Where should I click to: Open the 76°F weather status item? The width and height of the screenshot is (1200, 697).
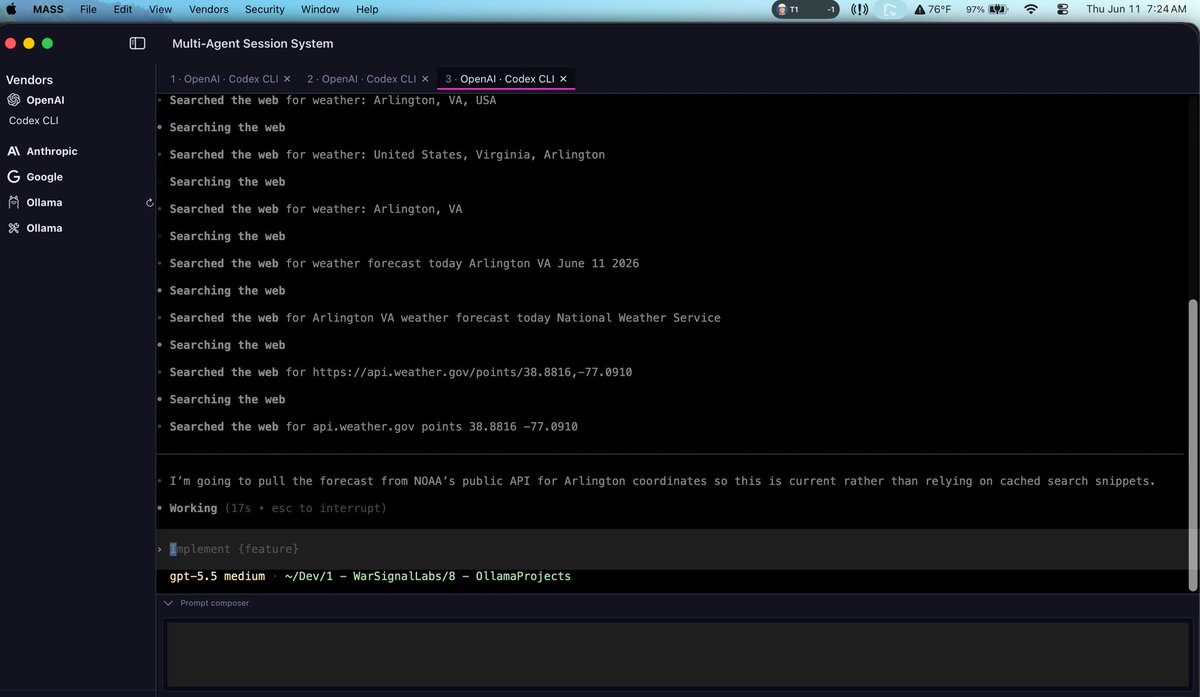(x=932, y=9)
